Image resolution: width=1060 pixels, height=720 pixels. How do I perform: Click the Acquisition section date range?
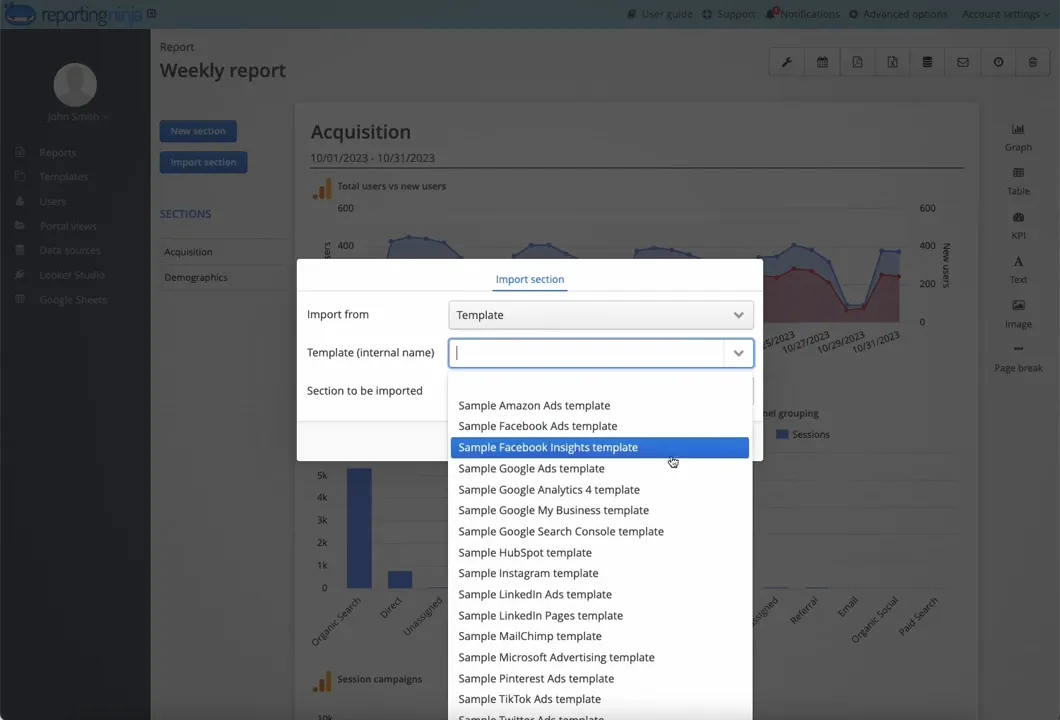[x=372, y=158]
